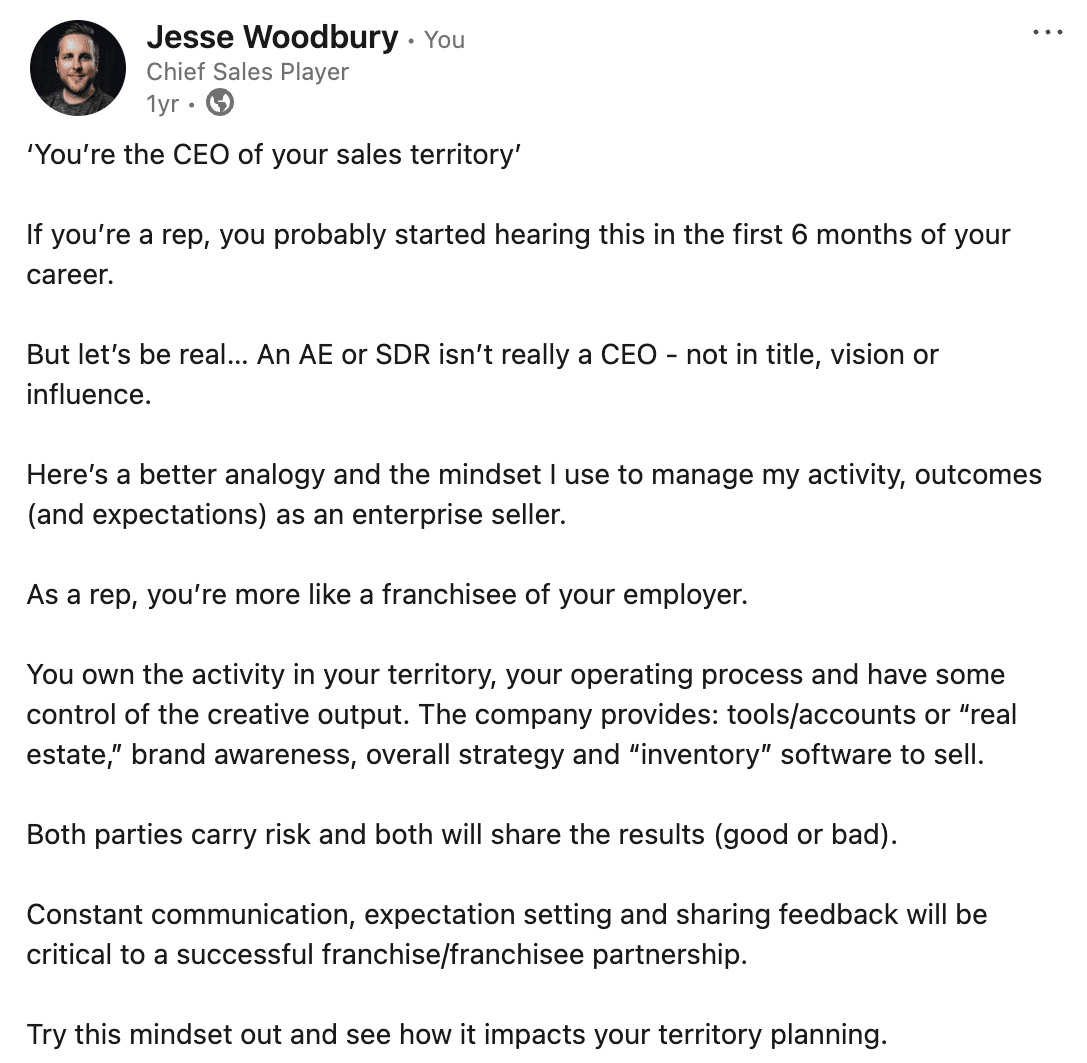
Task: Click the quote 'You're the CEO of your sales territory'
Action: [274, 155]
